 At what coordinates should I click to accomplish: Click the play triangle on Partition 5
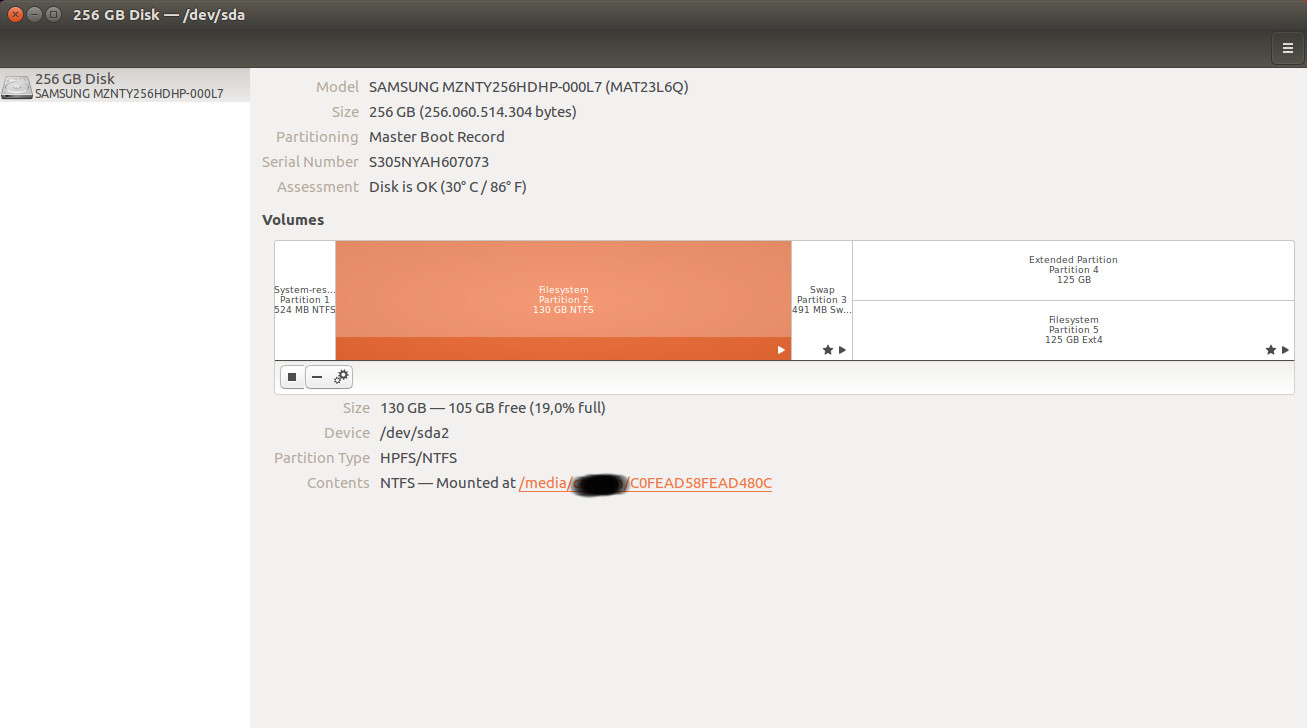pyautogui.click(x=1285, y=350)
